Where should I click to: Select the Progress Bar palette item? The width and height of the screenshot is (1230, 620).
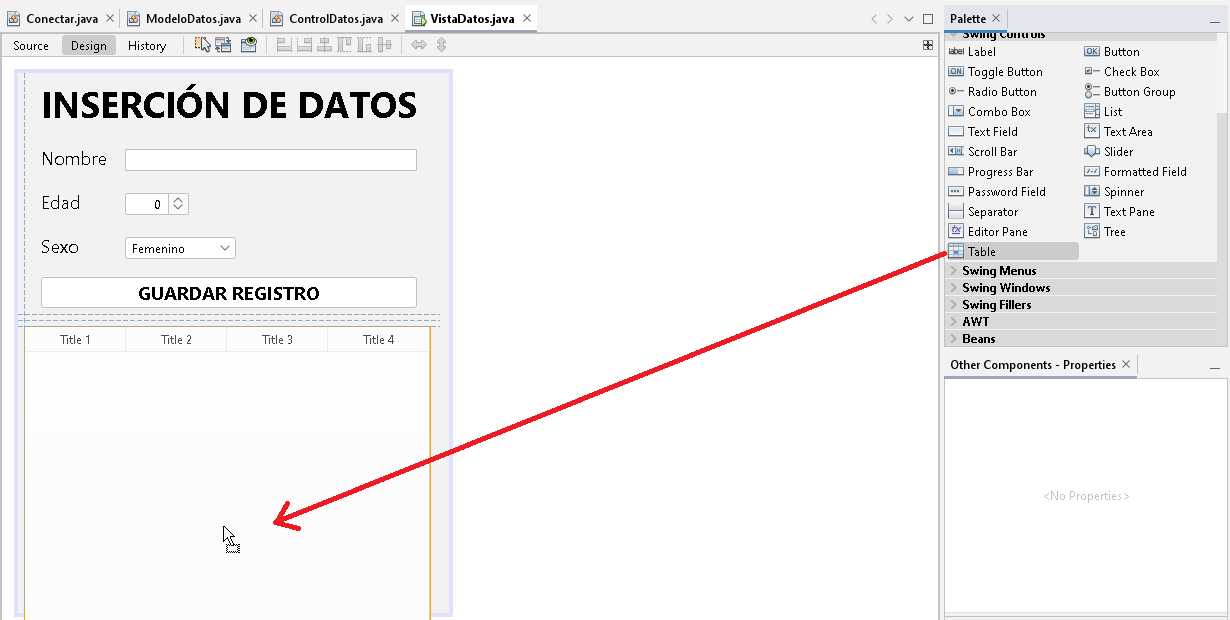[x=1000, y=172]
